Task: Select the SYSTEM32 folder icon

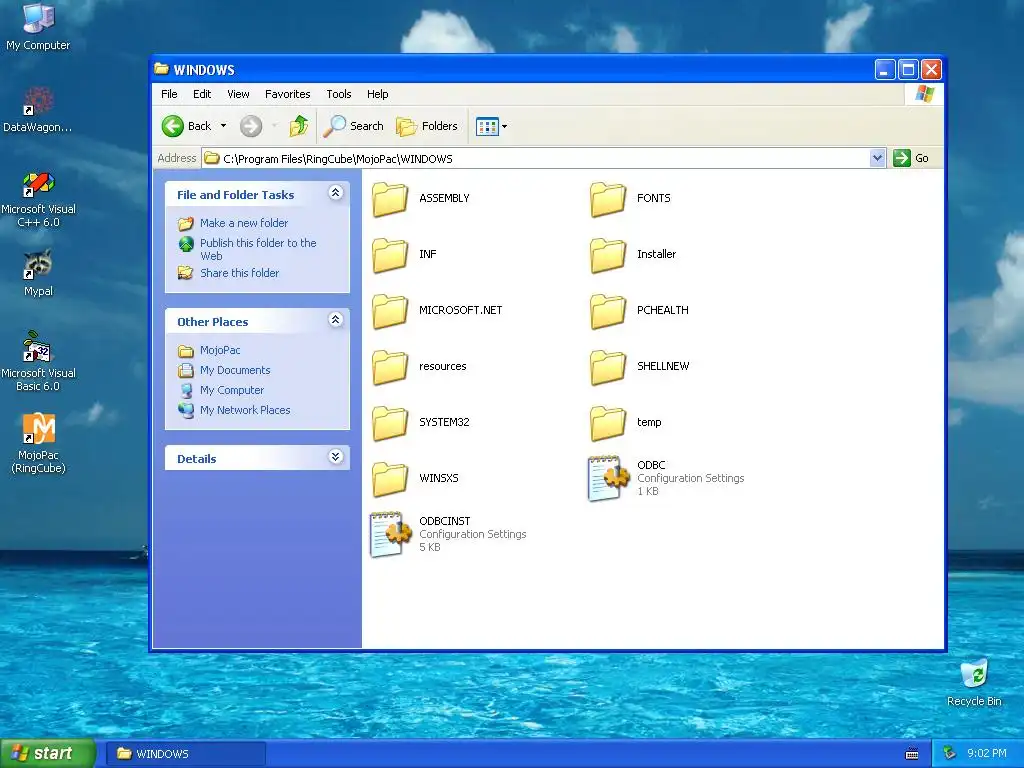Action: pyautogui.click(x=390, y=423)
